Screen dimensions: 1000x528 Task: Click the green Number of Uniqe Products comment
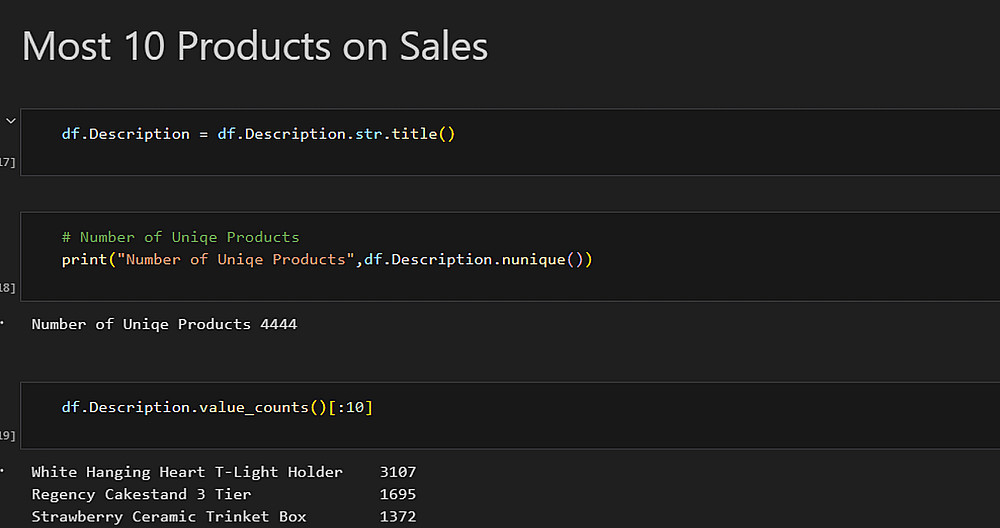180,237
